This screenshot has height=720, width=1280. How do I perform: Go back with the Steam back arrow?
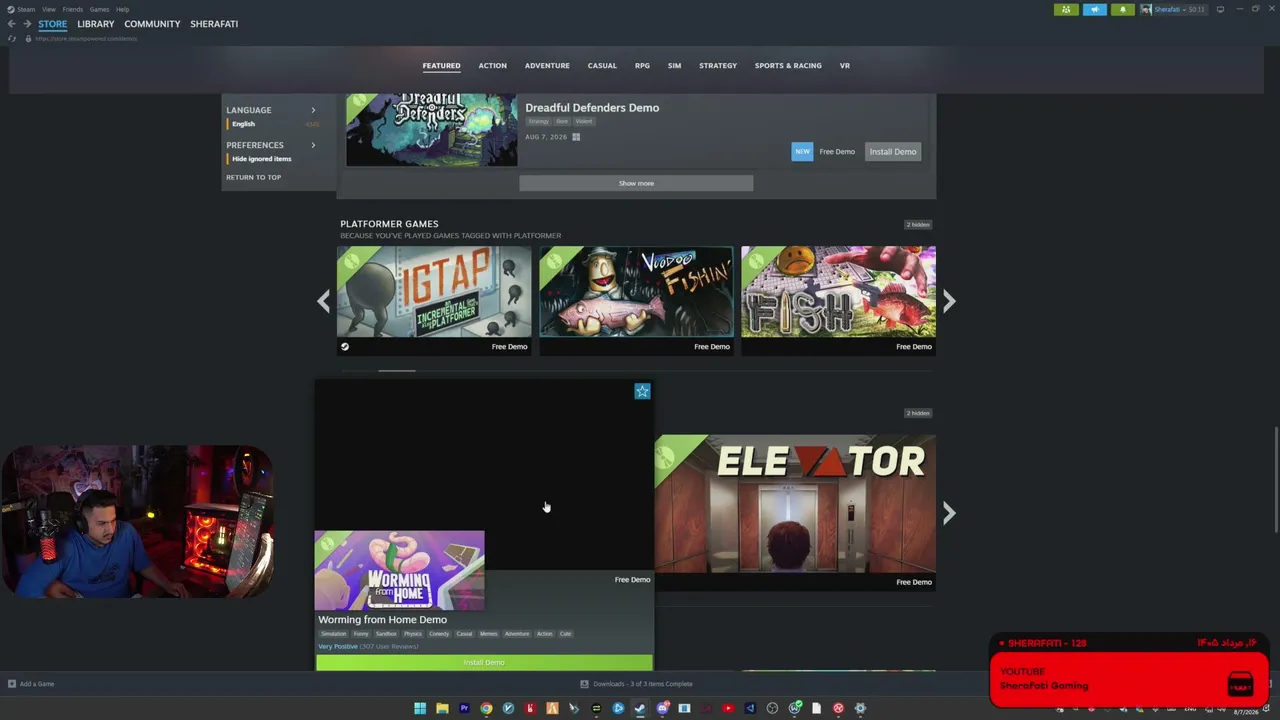click(x=11, y=24)
